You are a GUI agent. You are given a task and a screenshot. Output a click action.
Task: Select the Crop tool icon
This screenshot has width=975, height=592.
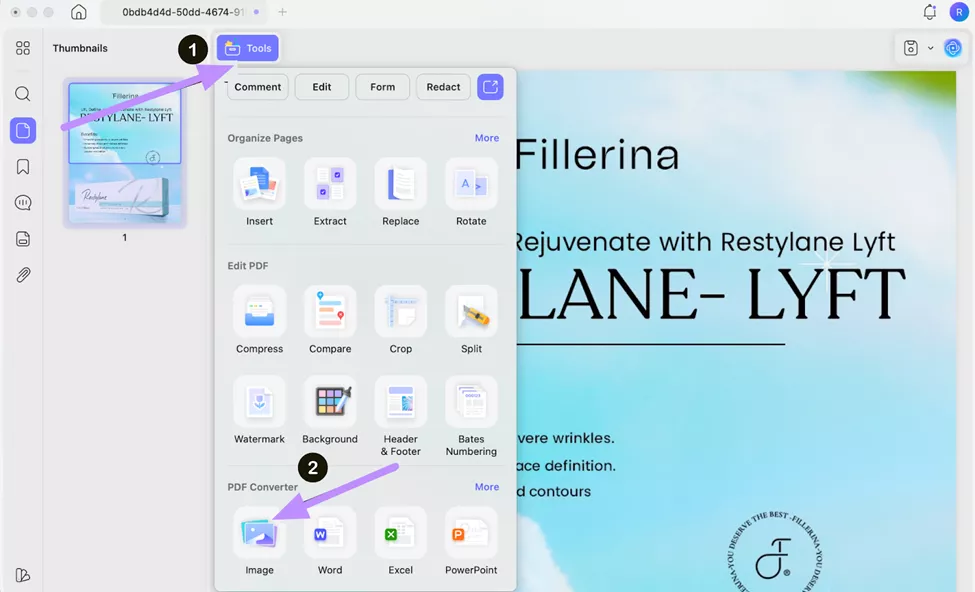400,313
